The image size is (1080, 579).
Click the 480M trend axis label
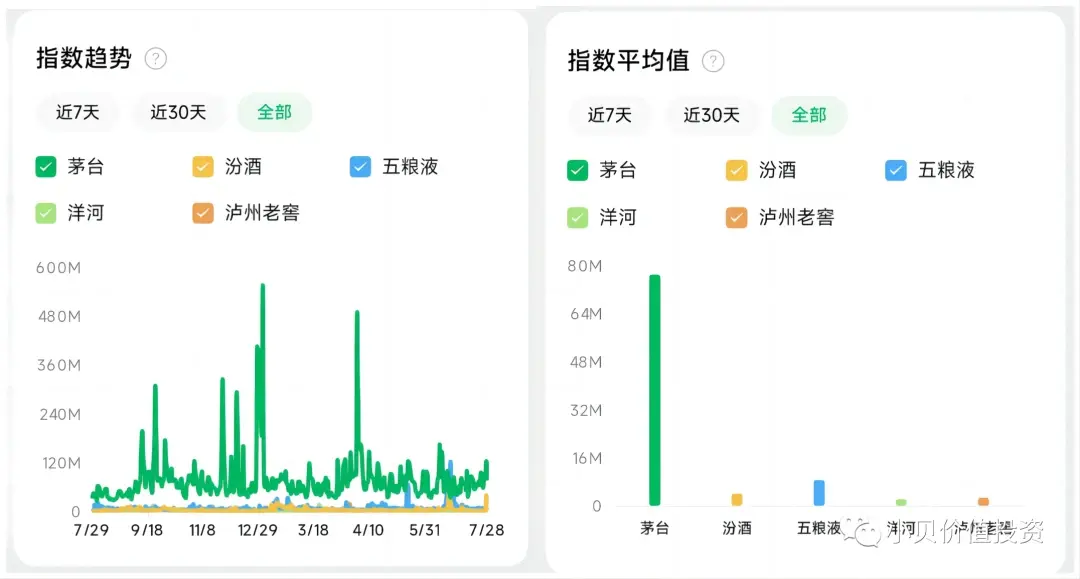59,317
